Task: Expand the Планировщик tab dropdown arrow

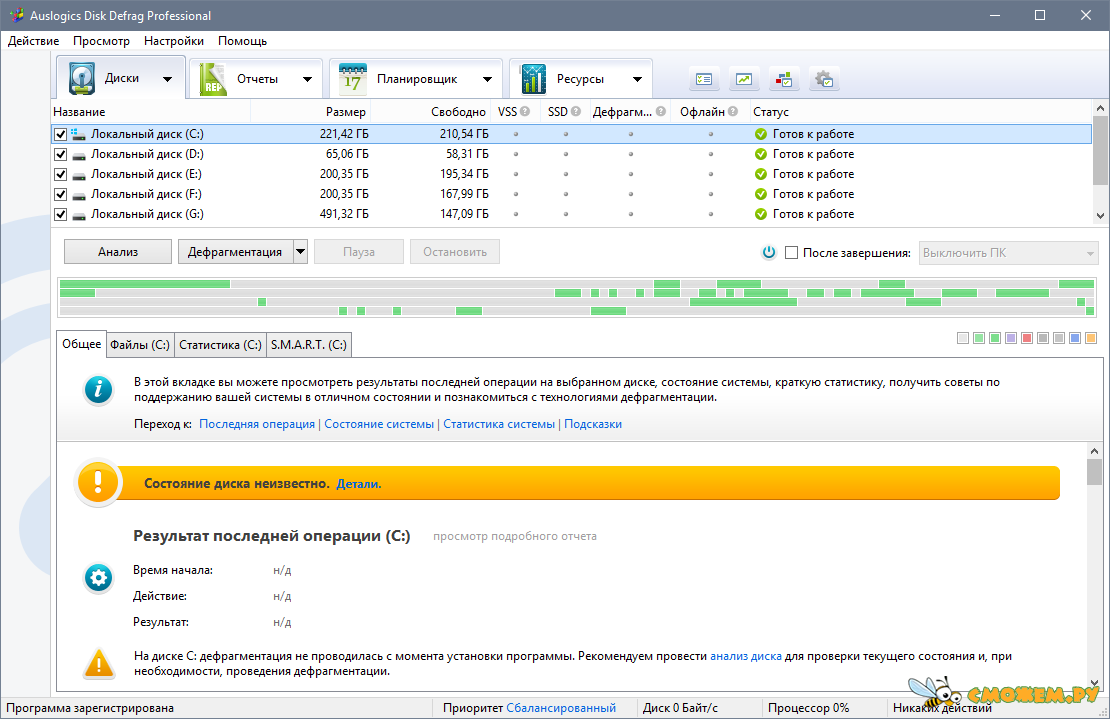Action: coord(487,79)
